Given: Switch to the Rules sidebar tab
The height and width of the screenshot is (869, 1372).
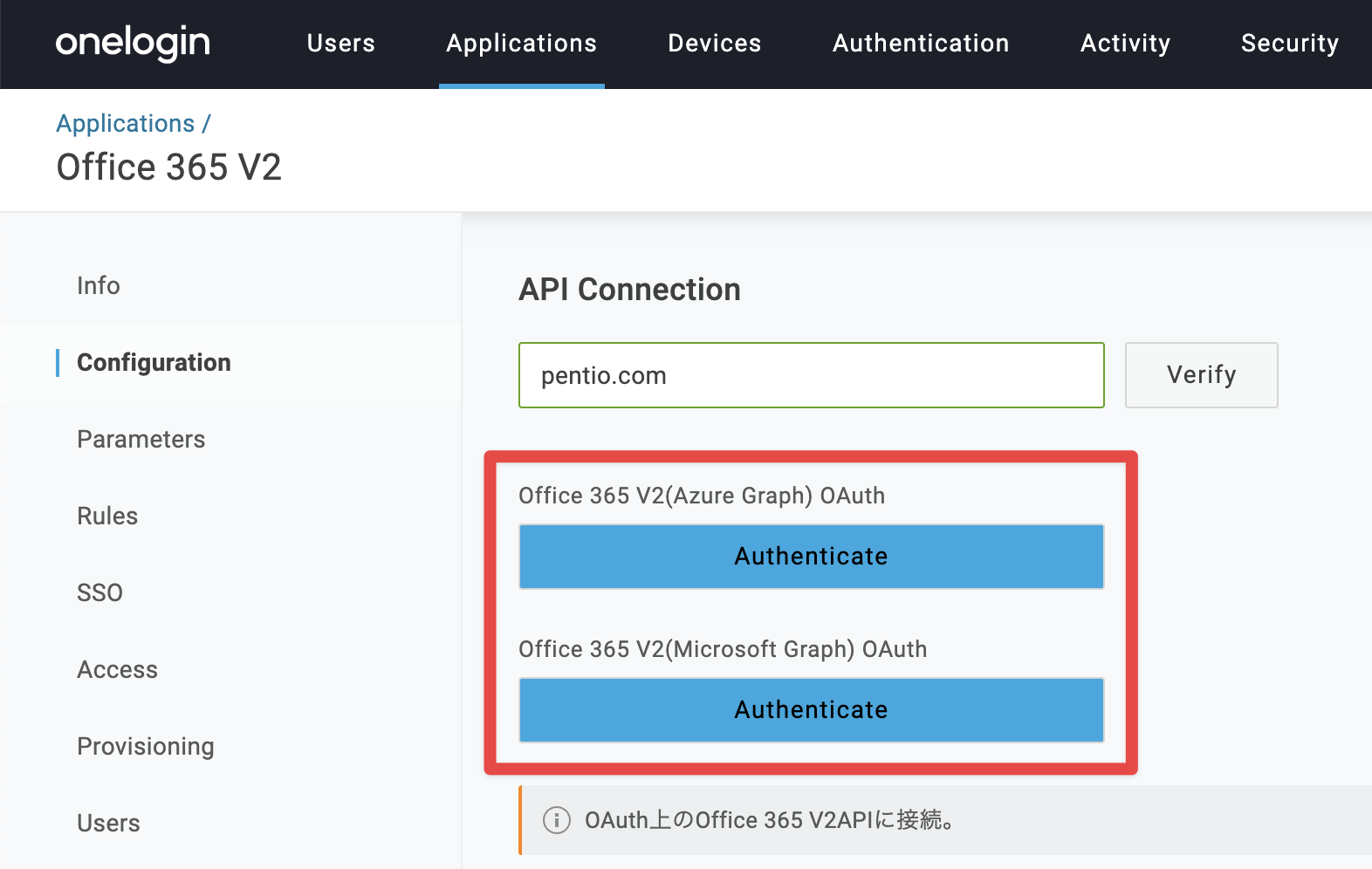Looking at the screenshot, I should (107, 516).
